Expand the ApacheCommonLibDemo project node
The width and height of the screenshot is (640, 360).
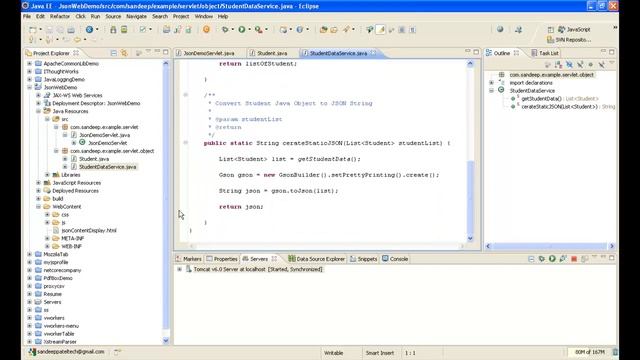coord(29,64)
